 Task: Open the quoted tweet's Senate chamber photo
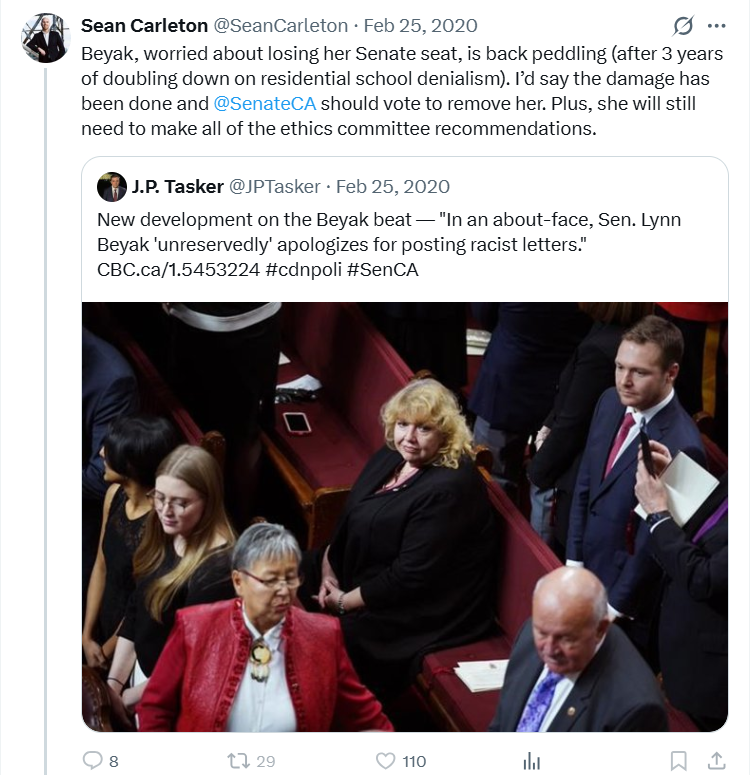[x=404, y=516]
